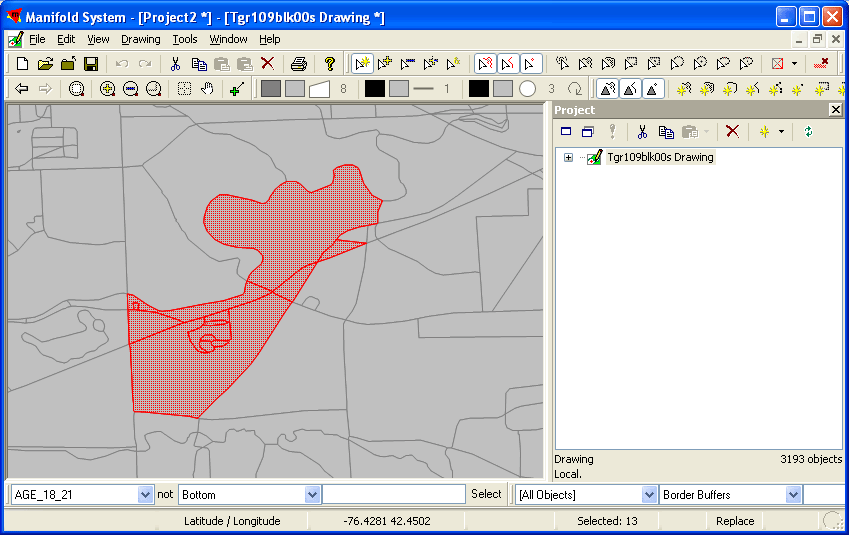
Task: Open the Border Buffers dropdown
Action: pos(793,495)
